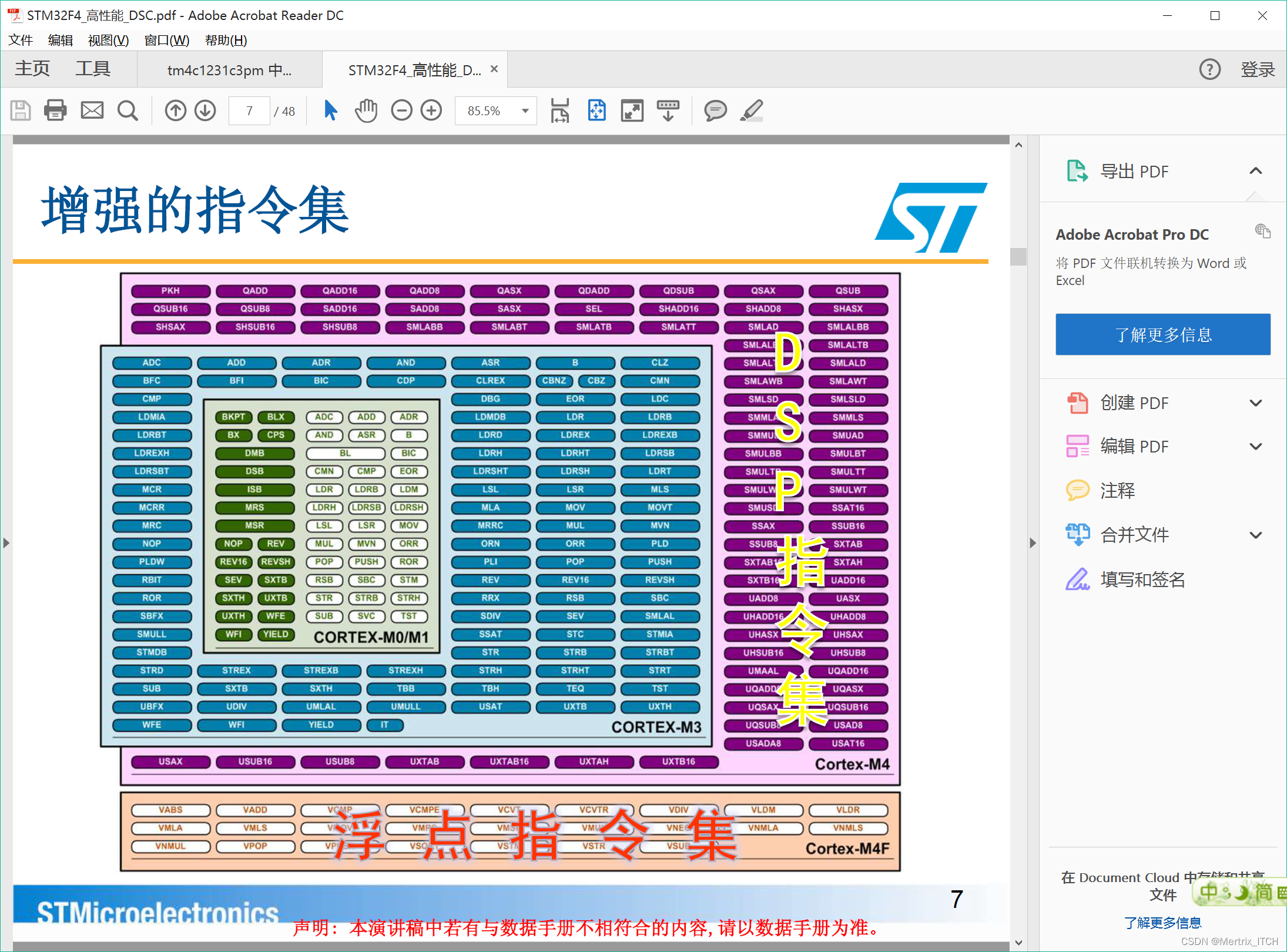Click the Fill & Sign pen icon
Screen dimensions: 1287x952
(1077, 579)
